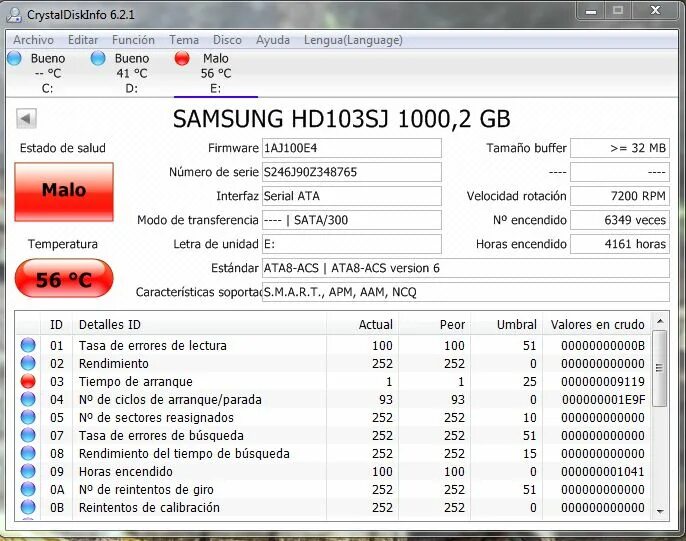Click status icon for sectores reasignados row
This screenshot has width=686, height=541.
click(28, 417)
